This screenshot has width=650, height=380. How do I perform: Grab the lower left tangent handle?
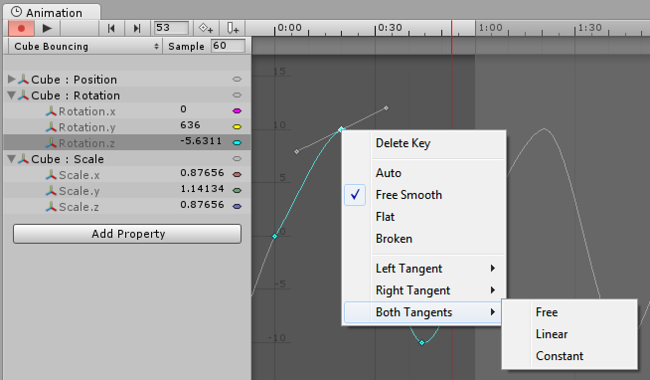pos(296,152)
